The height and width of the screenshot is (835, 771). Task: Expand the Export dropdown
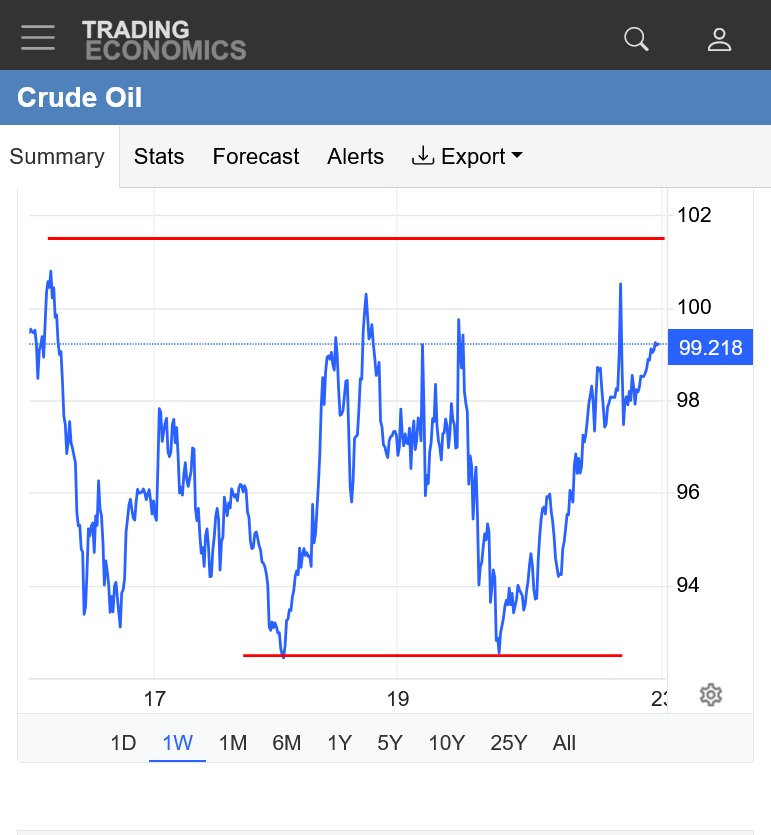coord(468,157)
